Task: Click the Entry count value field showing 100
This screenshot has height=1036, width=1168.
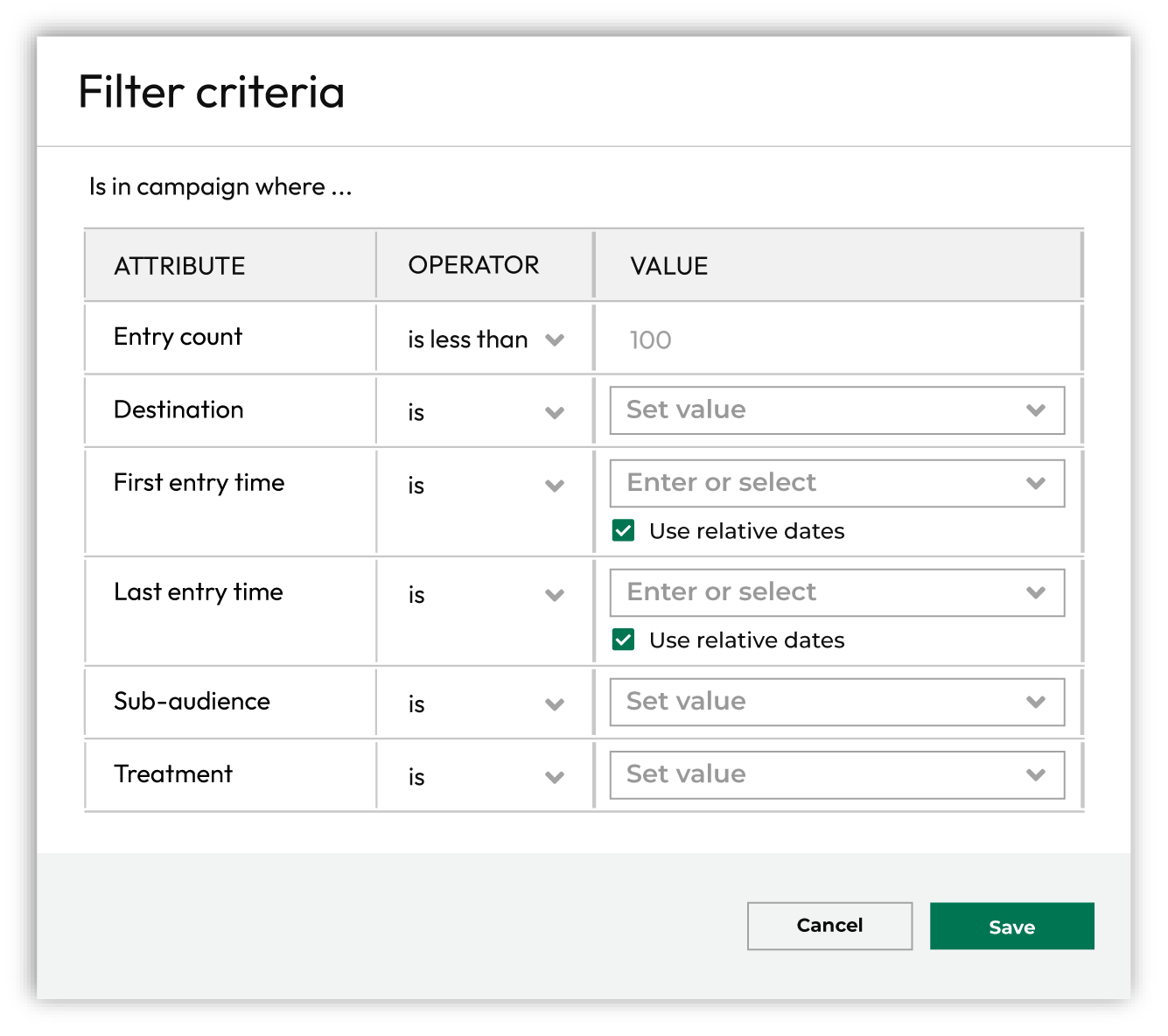Action: click(837, 339)
